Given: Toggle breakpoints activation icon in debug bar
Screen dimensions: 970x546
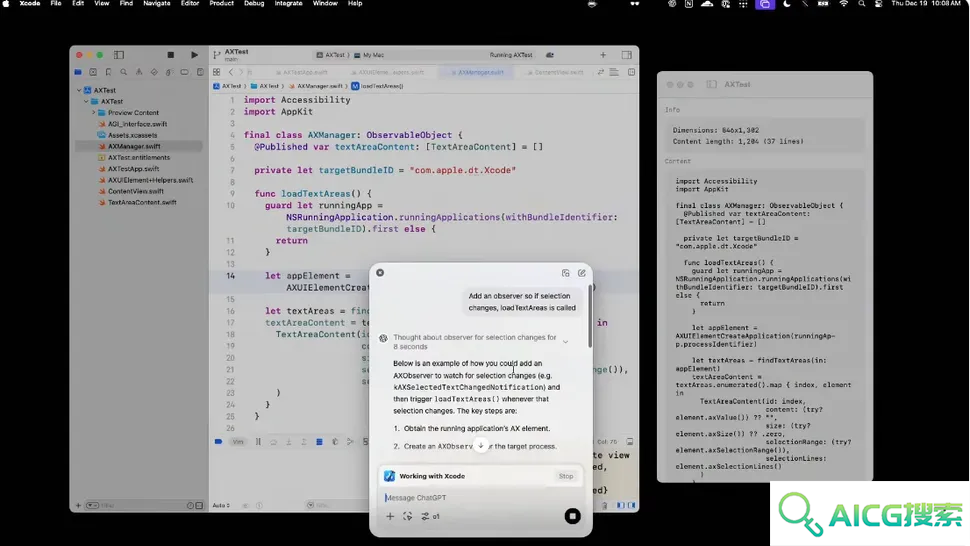Looking at the screenshot, I should (218, 442).
